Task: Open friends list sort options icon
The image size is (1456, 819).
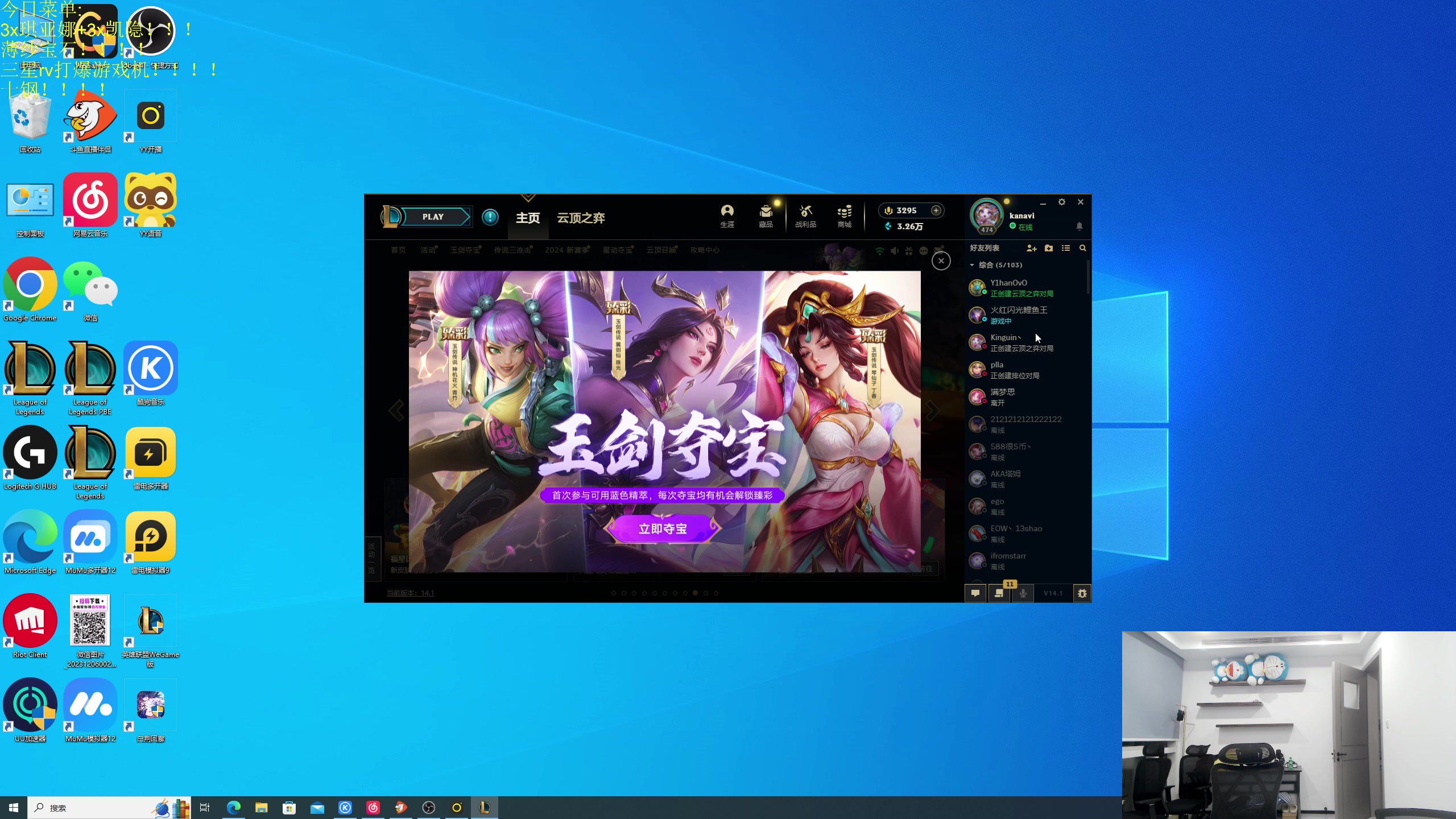Action: pyautogui.click(x=1066, y=248)
